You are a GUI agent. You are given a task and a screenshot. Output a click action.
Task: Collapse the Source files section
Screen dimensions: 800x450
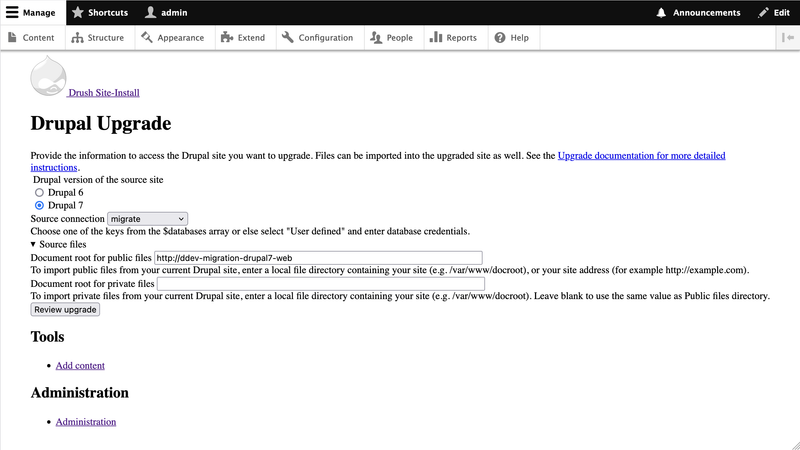point(58,244)
